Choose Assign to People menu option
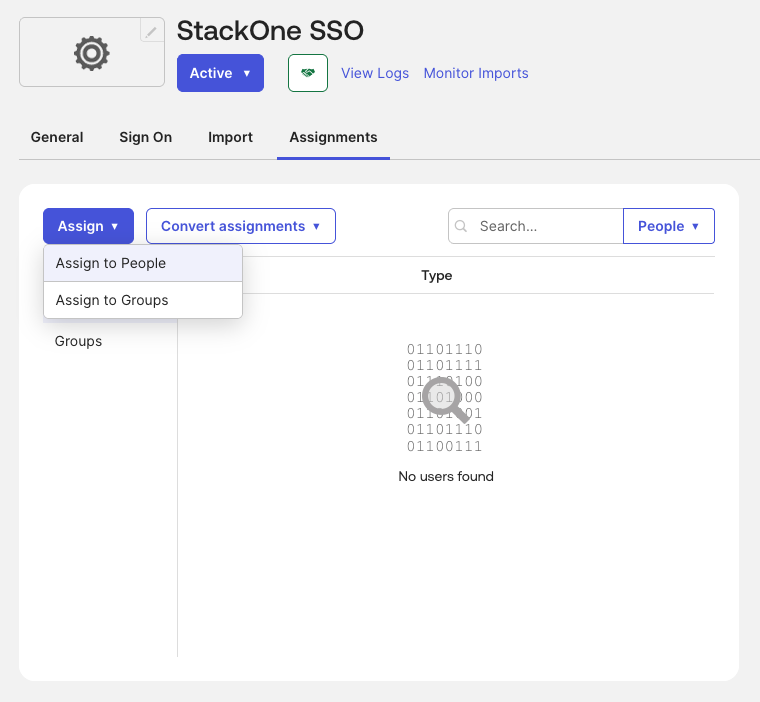The height and width of the screenshot is (702, 760). pyautogui.click(x=143, y=263)
